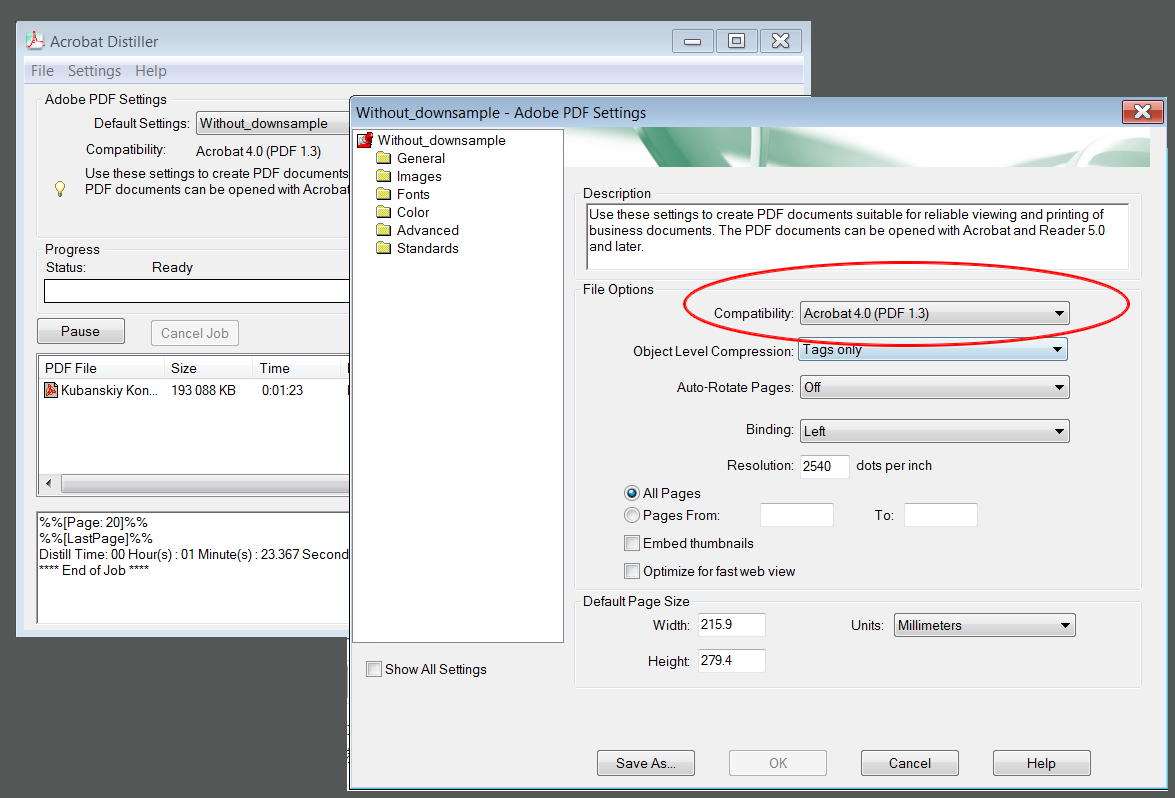Click the Standards folder icon
The width and height of the screenshot is (1175, 798).
[384, 248]
